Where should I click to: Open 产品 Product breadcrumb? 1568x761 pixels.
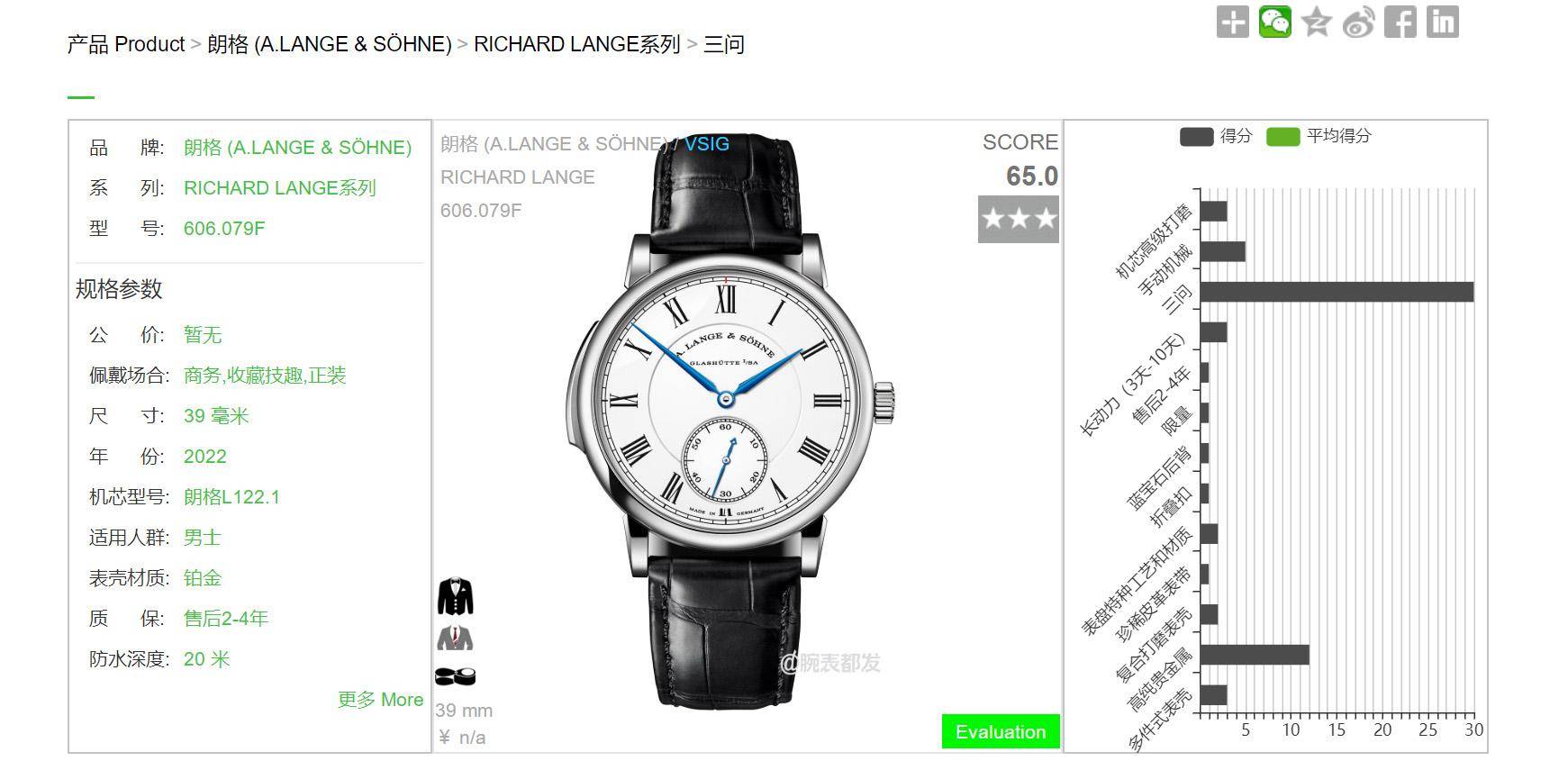coord(126,44)
